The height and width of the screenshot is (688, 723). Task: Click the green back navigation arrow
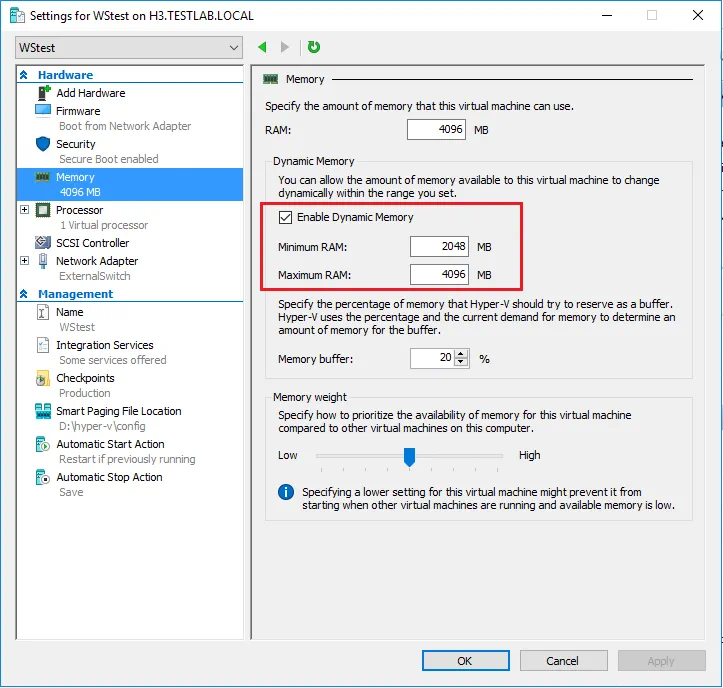[x=262, y=47]
